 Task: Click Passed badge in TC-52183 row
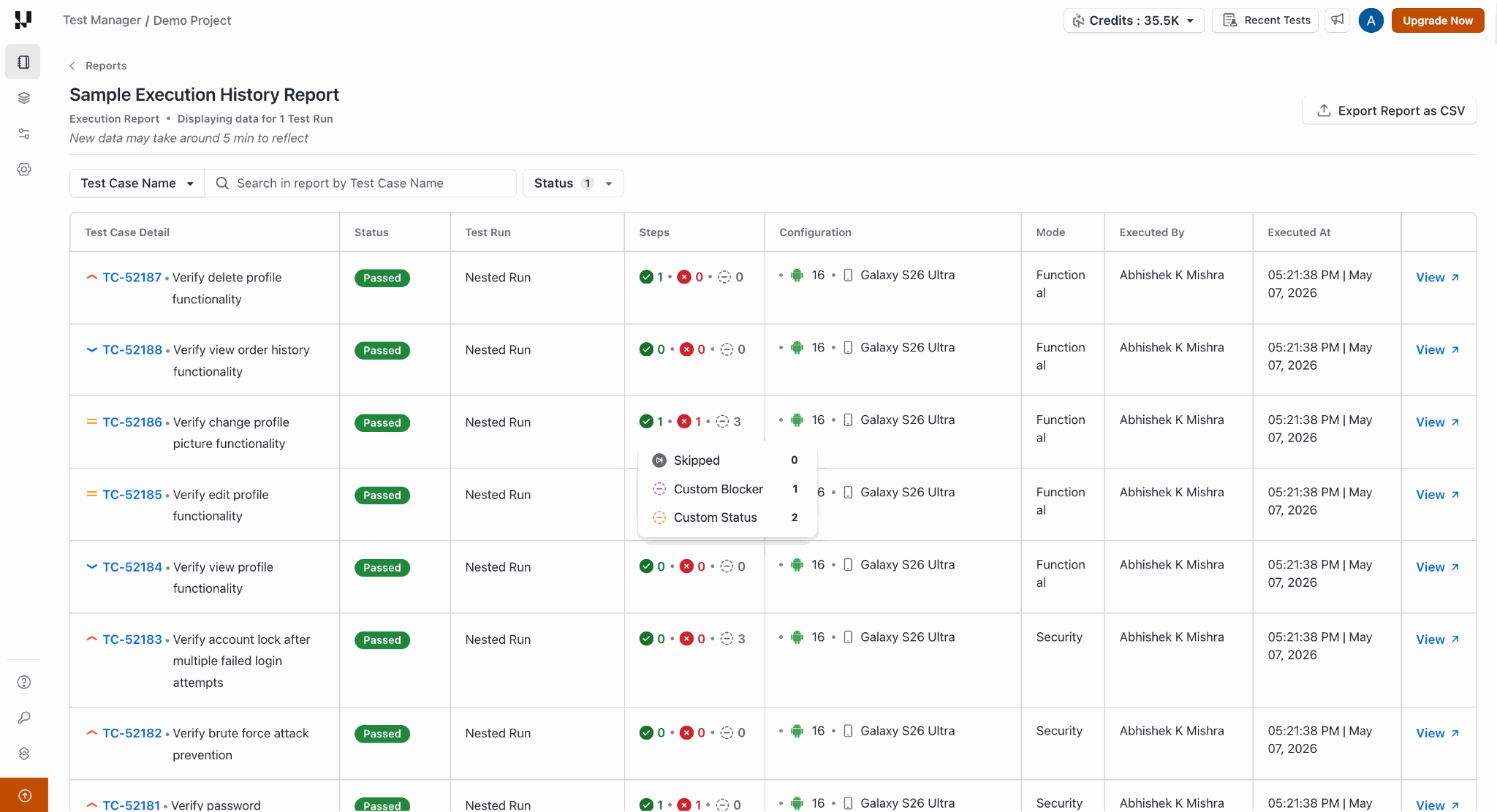(382, 640)
